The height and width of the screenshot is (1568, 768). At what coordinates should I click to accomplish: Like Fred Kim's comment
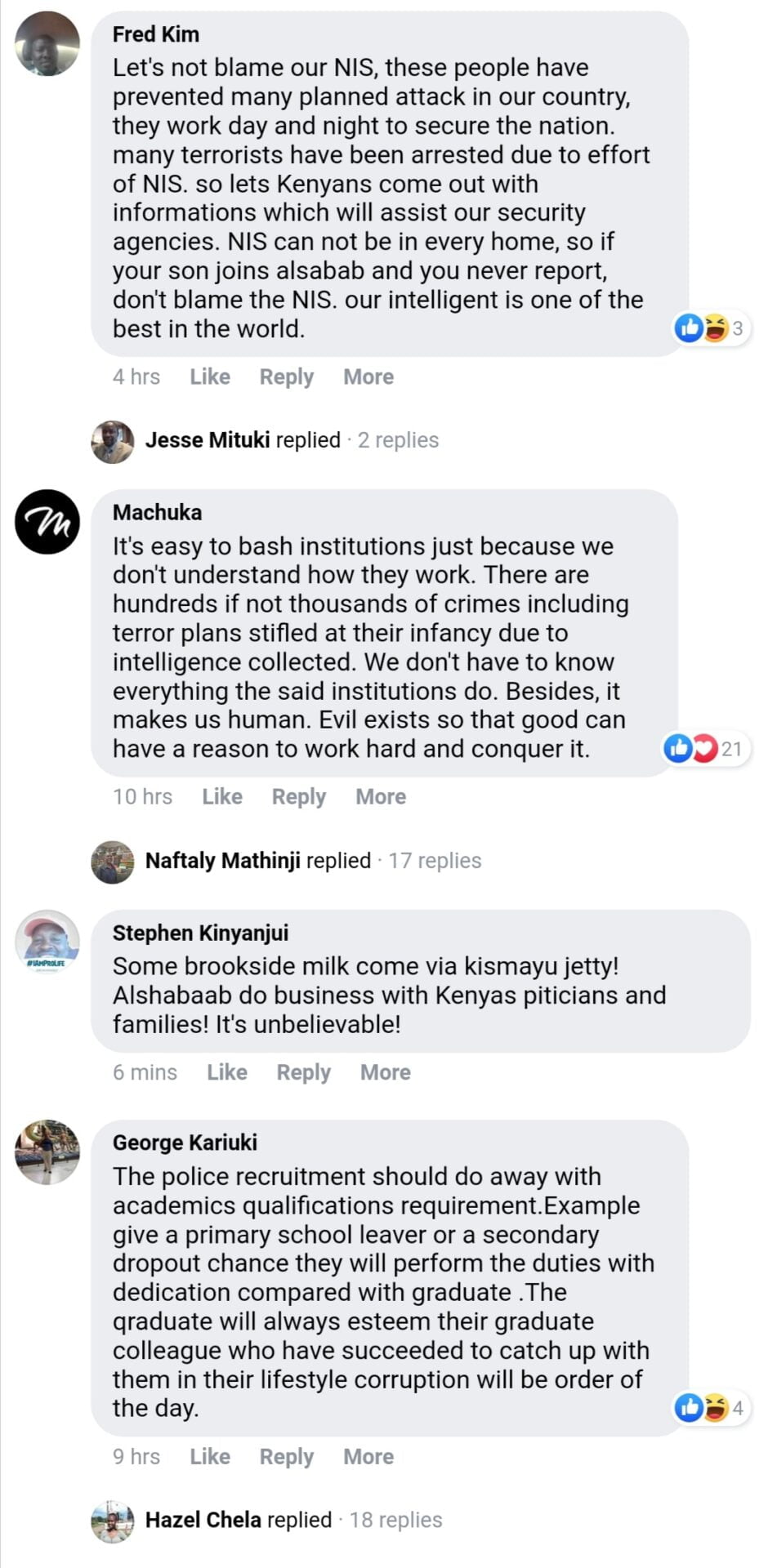click(x=210, y=376)
